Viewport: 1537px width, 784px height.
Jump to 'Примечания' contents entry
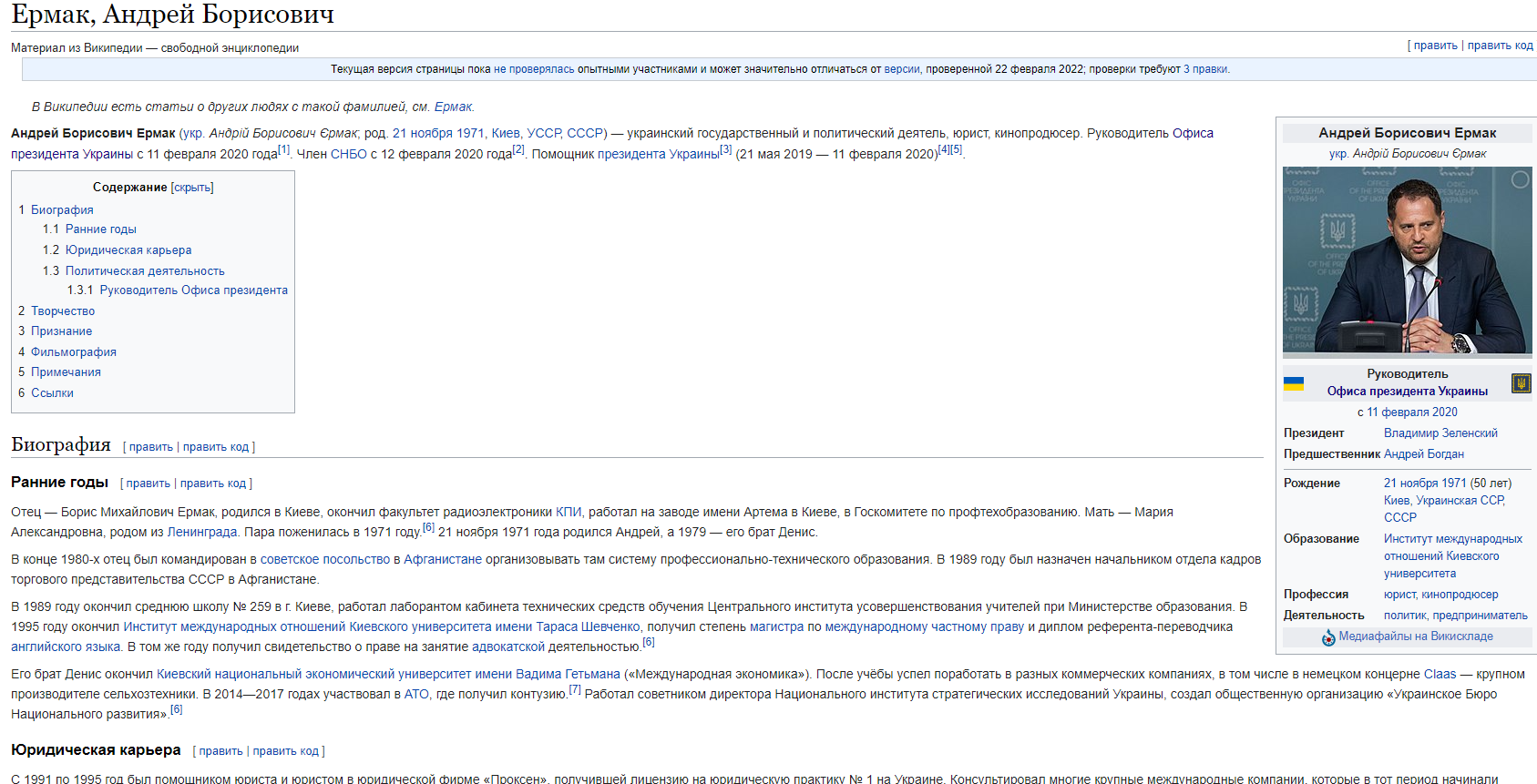coord(66,372)
